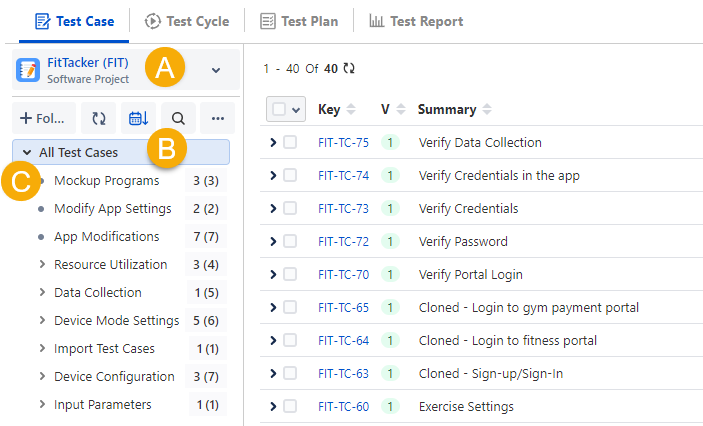Check the box for FIT-TC-70
The height and width of the screenshot is (426, 703).
[290, 274]
